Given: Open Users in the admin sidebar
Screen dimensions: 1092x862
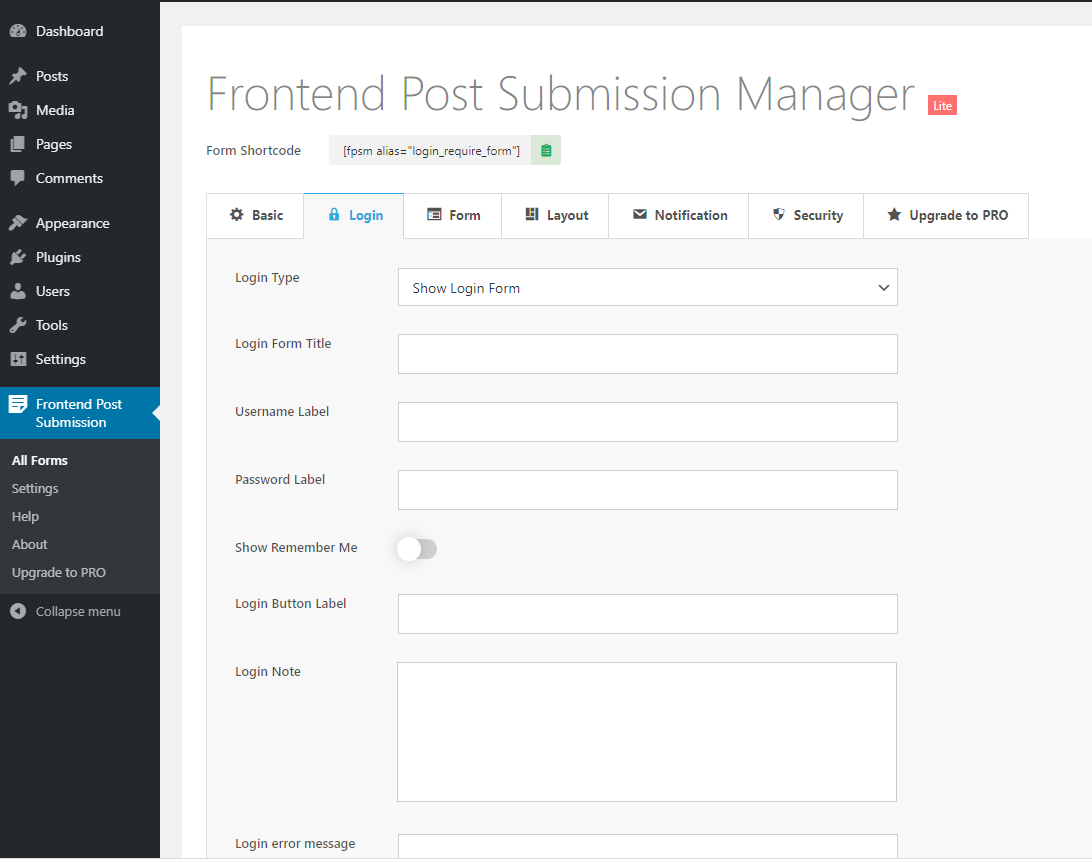Looking at the screenshot, I should 80,291.
